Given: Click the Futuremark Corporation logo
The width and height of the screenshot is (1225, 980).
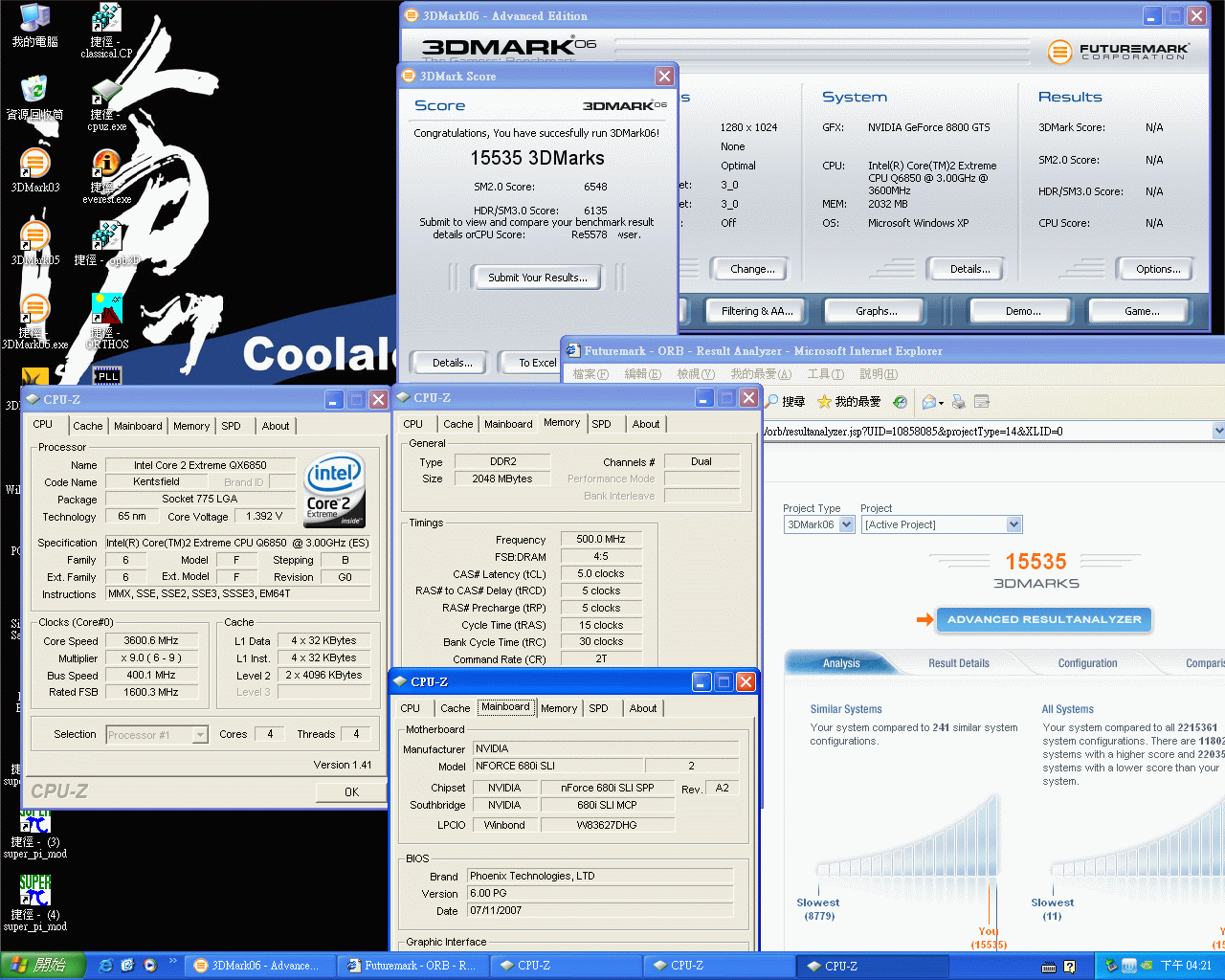Looking at the screenshot, I should [1119, 51].
